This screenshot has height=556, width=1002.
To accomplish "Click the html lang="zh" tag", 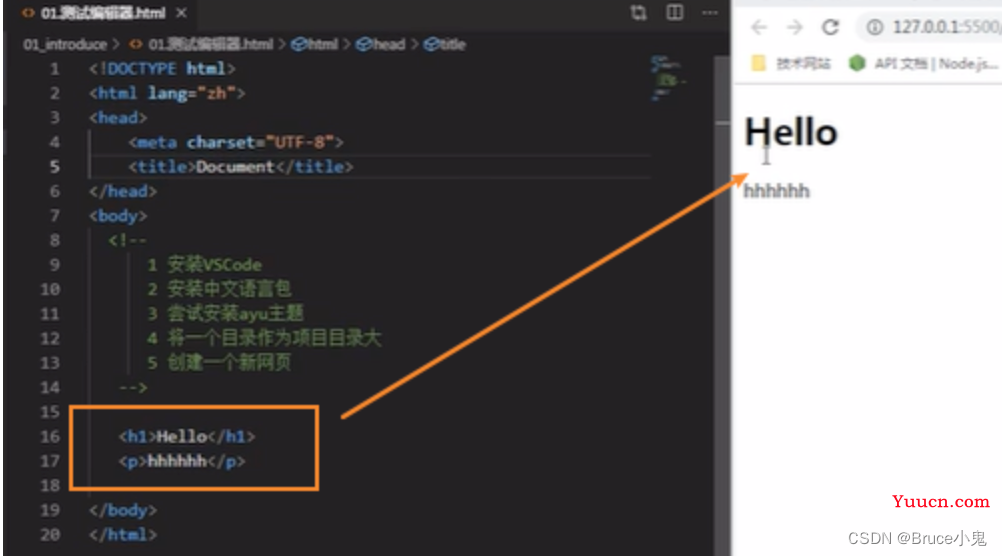I will [x=167, y=93].
